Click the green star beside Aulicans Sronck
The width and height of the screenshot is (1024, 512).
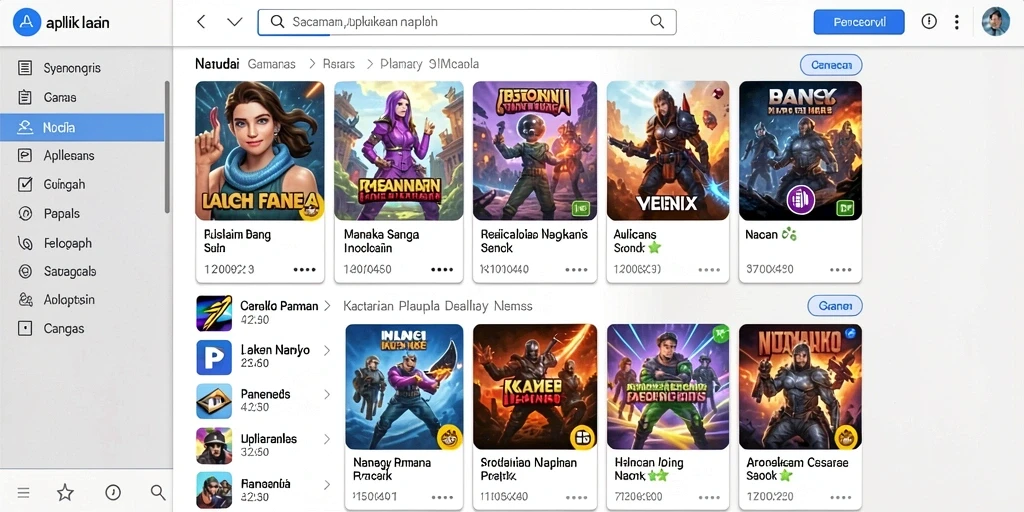pos(654,248)
